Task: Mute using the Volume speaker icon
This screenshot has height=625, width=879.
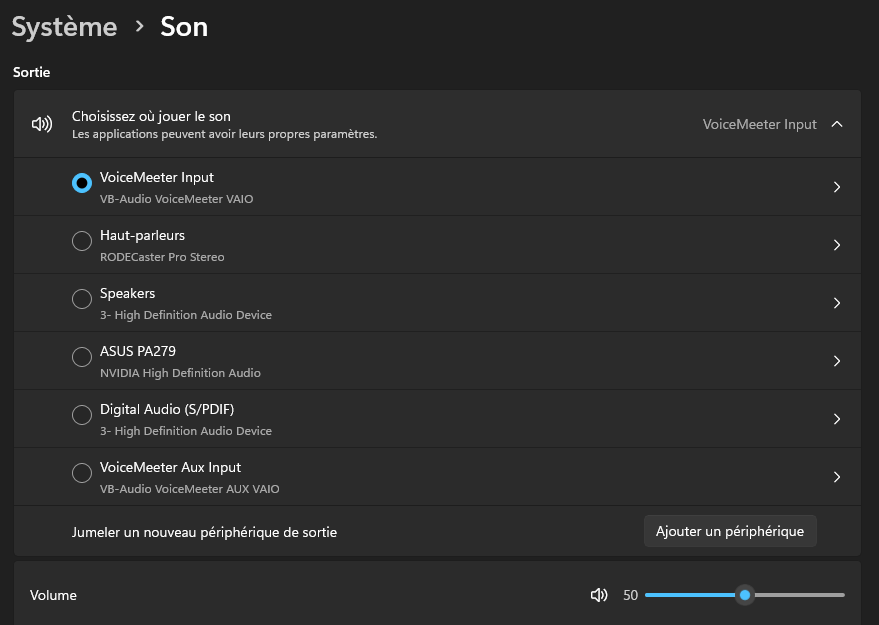Action: (x=599, y=595)
